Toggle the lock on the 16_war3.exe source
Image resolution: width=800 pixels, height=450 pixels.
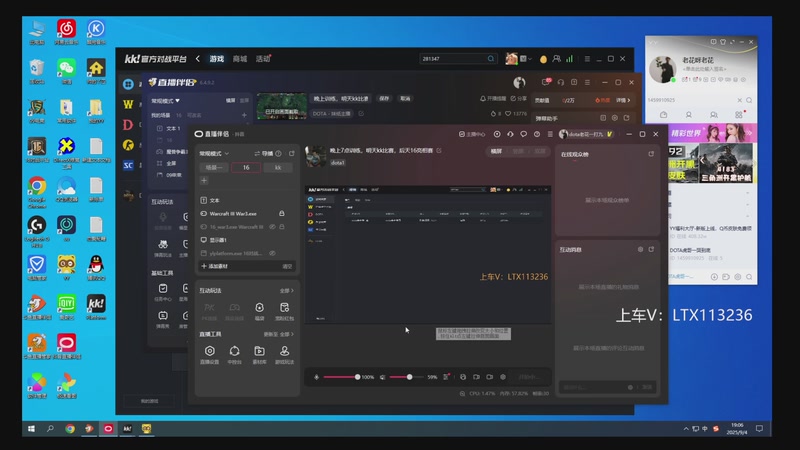coord(282,227)
